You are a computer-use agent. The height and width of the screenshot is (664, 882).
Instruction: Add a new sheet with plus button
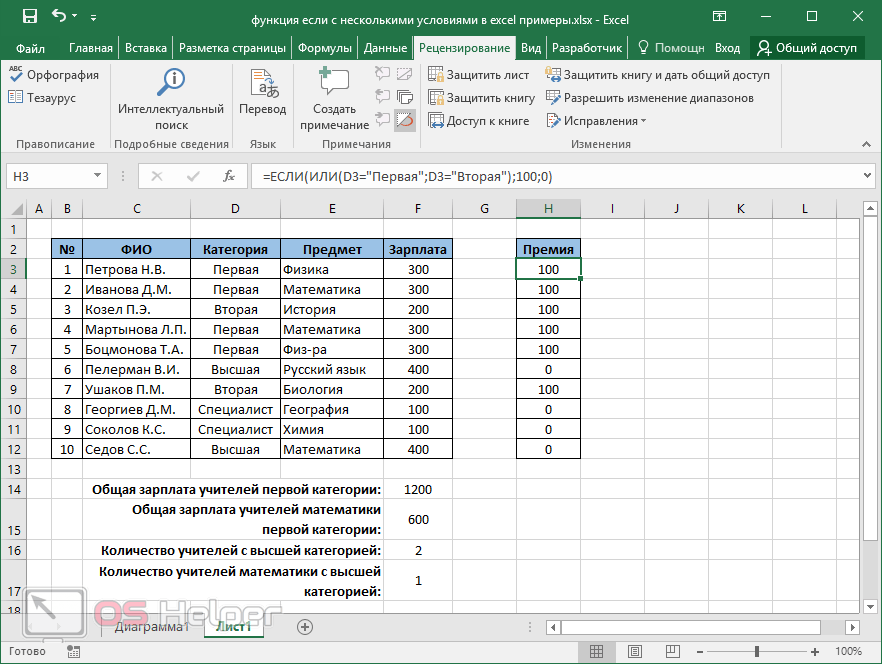point(304,627)
